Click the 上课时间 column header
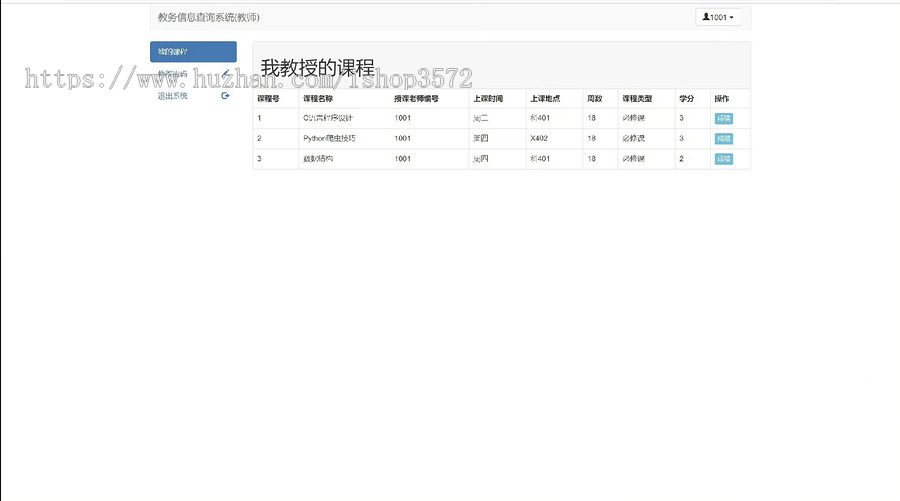This screenshot has height=501, width=900. pos(488,99)
